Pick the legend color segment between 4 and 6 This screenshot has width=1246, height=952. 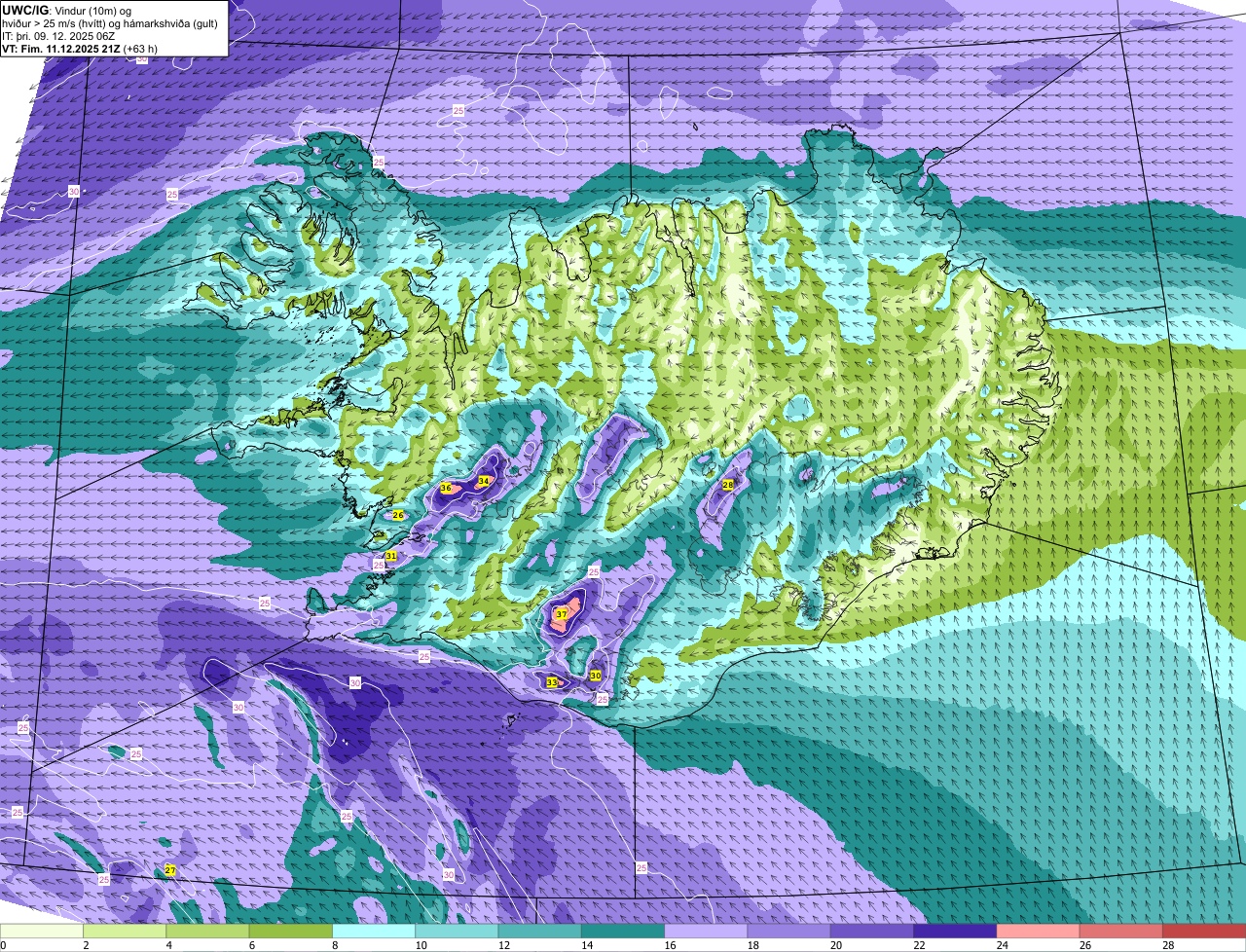point(209,931)
